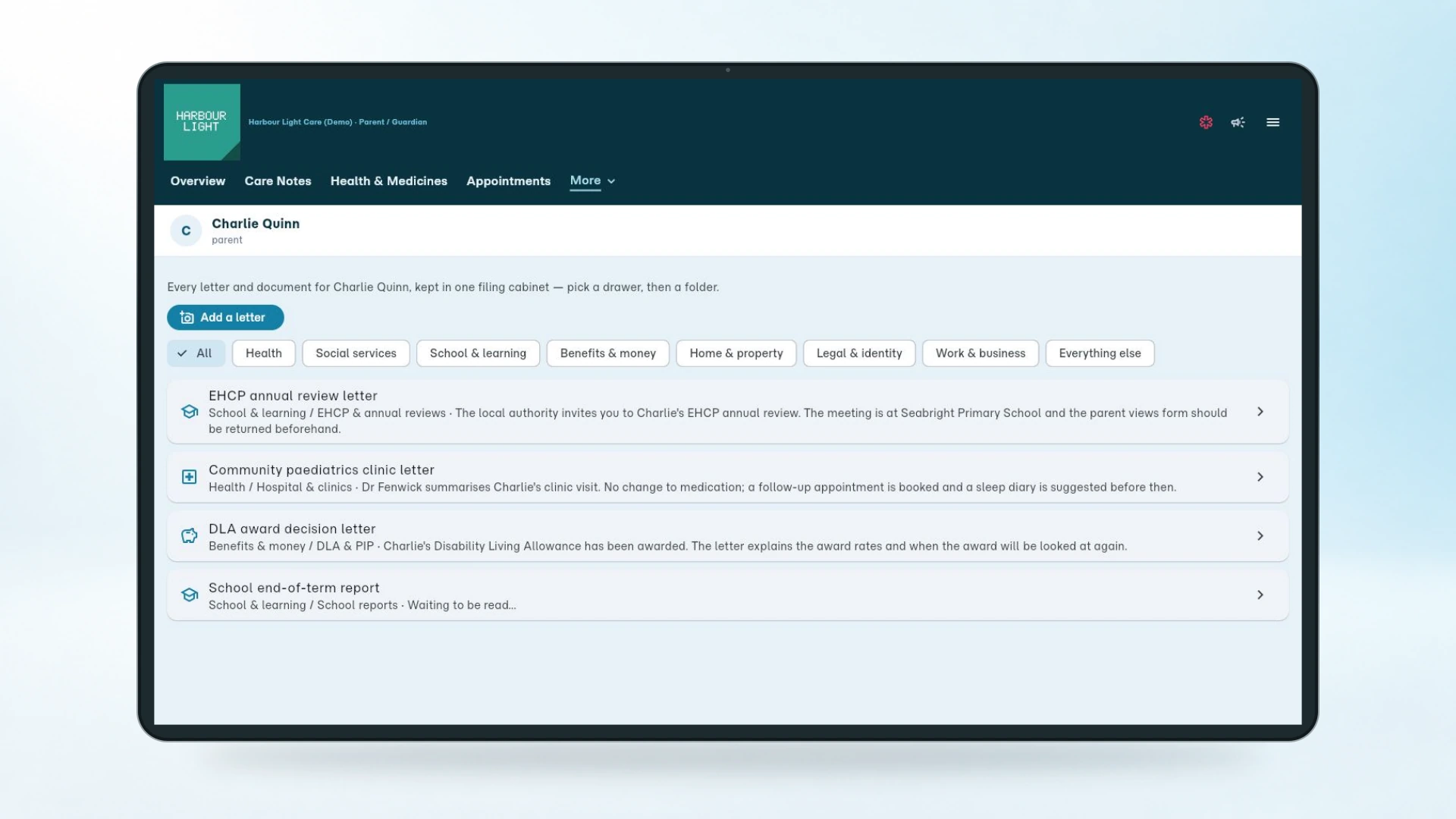
Task: Click the 'Waiting to be read...' status text
Action: [x=462, y=605]
